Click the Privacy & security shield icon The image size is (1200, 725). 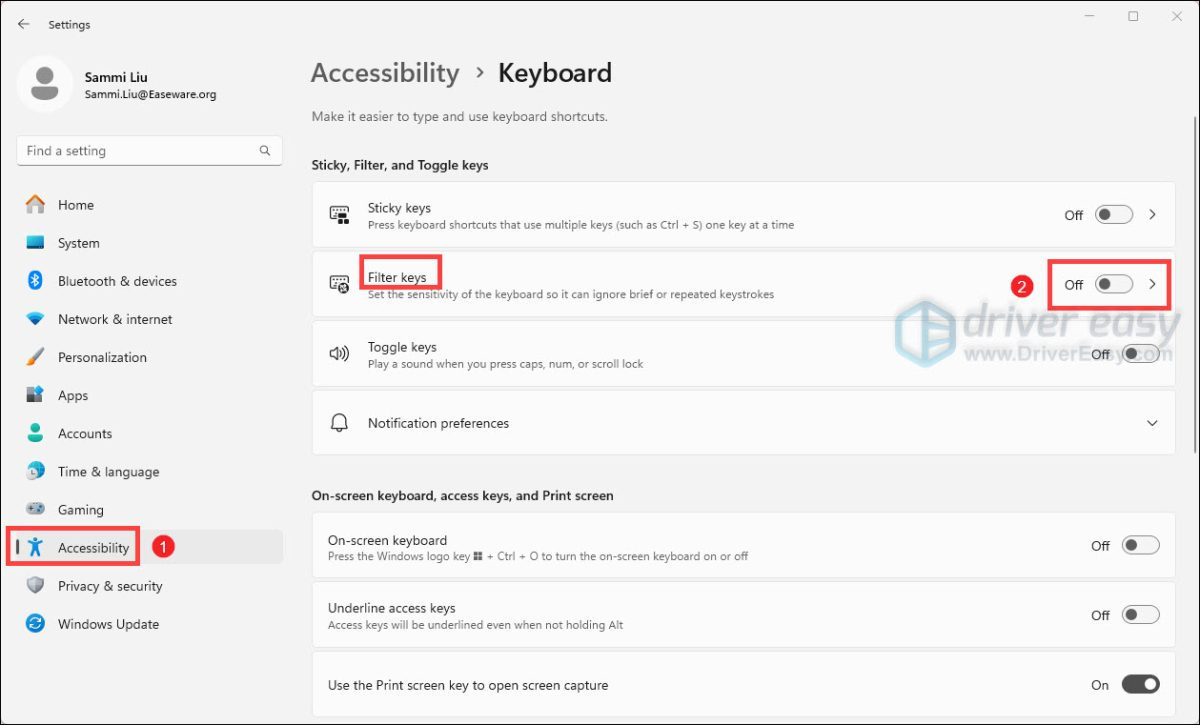tap(36, 586)
